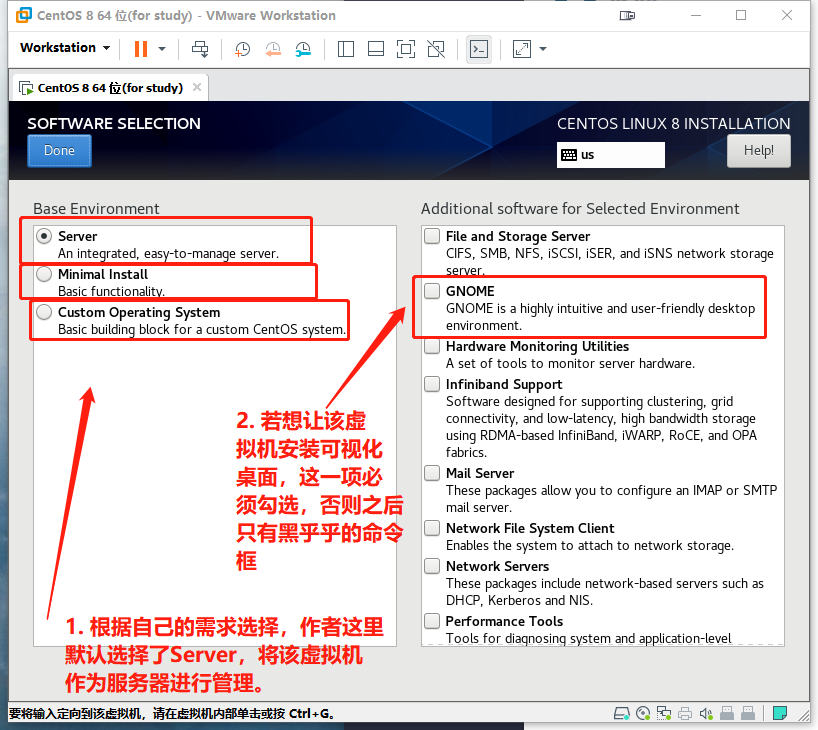Click the CD/DVD drive status icon
Screen dimensions: 818x730
[643, 713]
